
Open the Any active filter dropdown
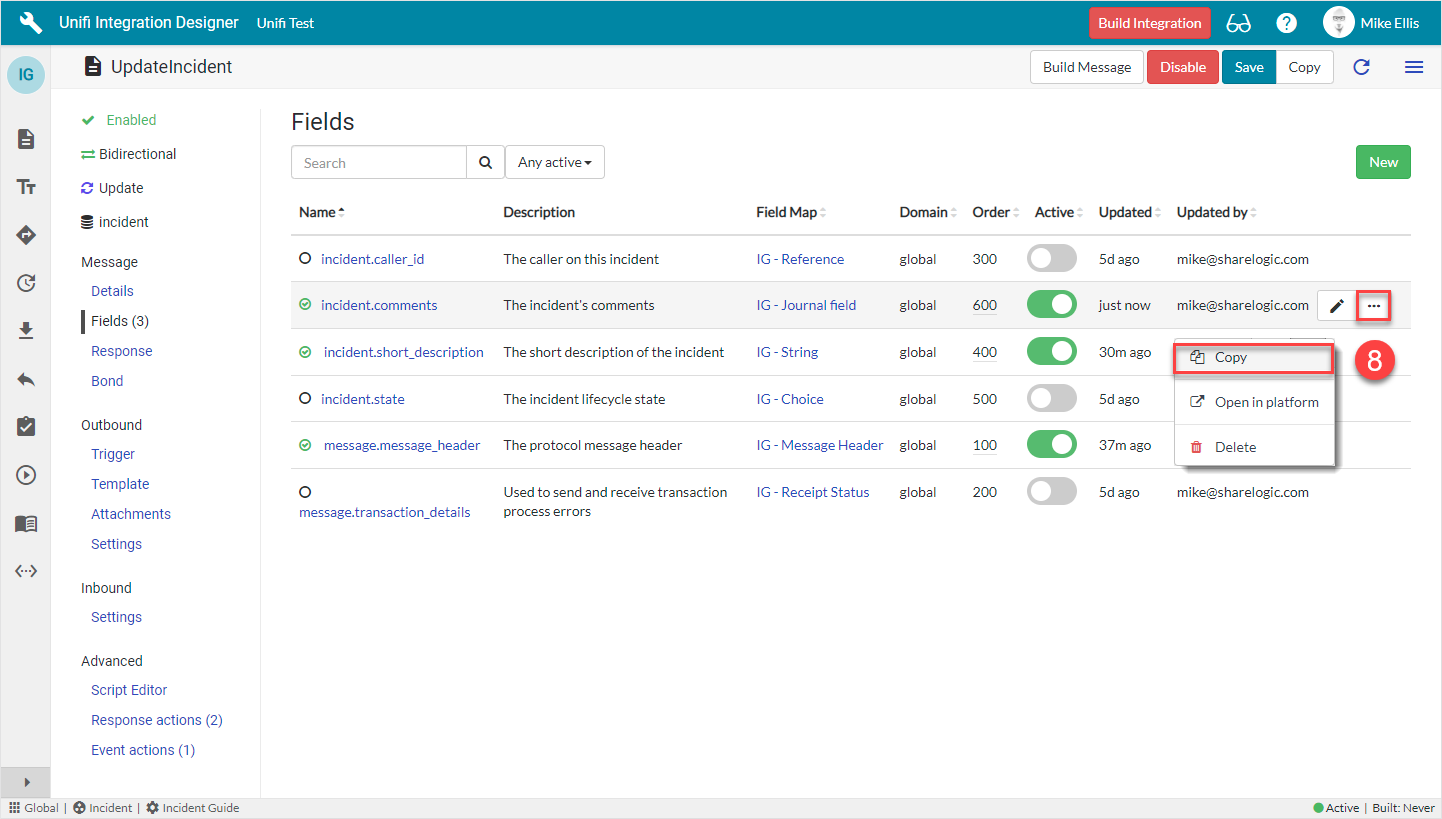[x=554, y=163]
